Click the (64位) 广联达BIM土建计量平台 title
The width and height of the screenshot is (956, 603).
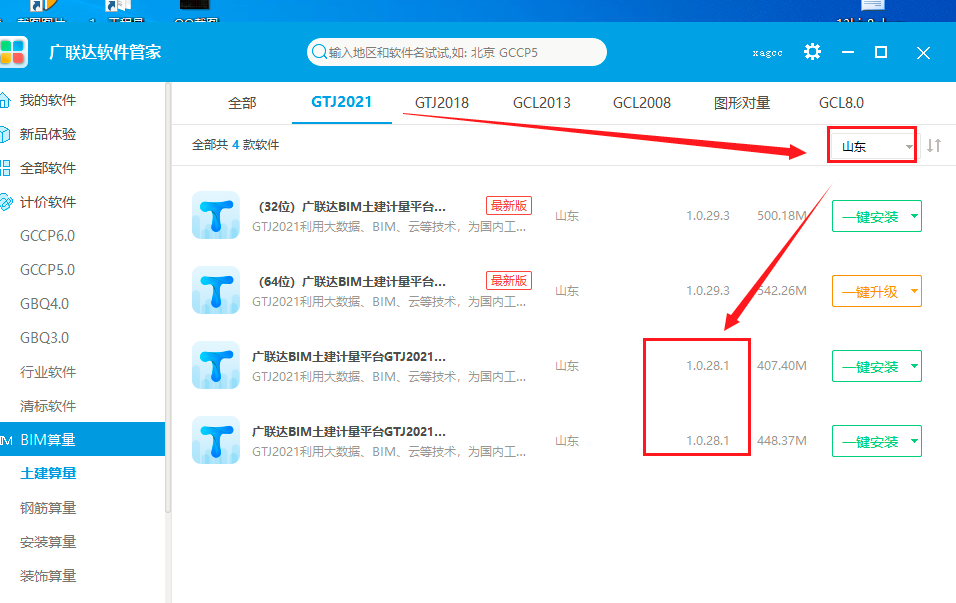pos(352,282)
